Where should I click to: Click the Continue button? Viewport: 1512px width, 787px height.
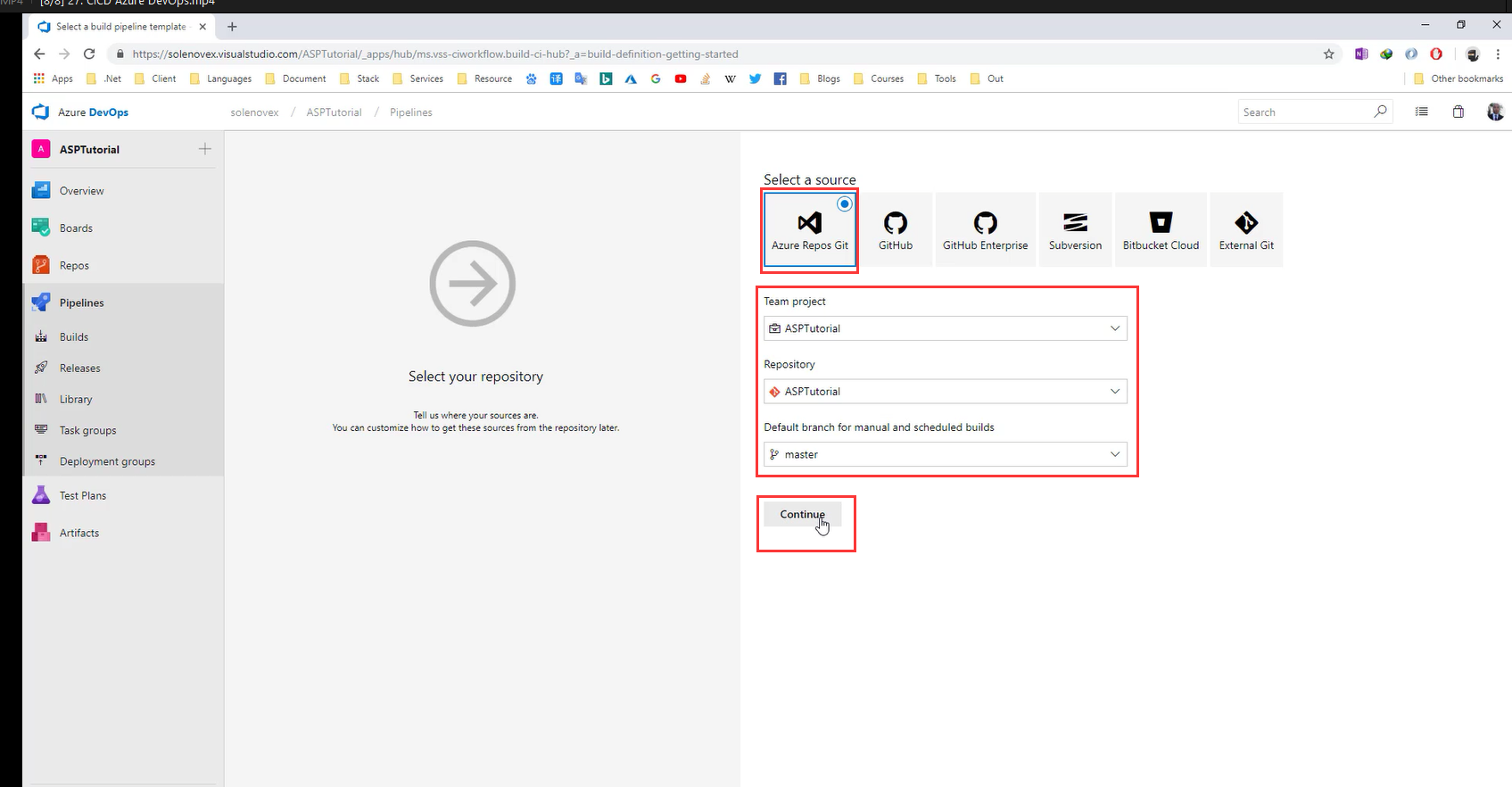(x=802, y=514)
